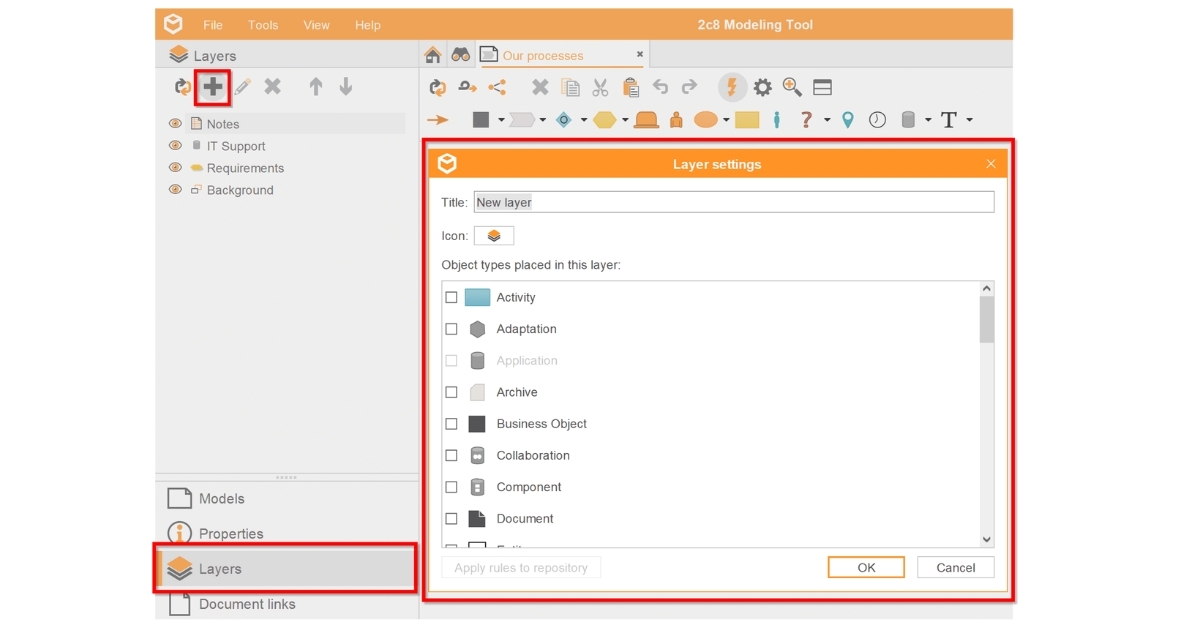The image size is (1200, 628).
Task: Toggle the Archive checkbox
Action: [451, 392]
